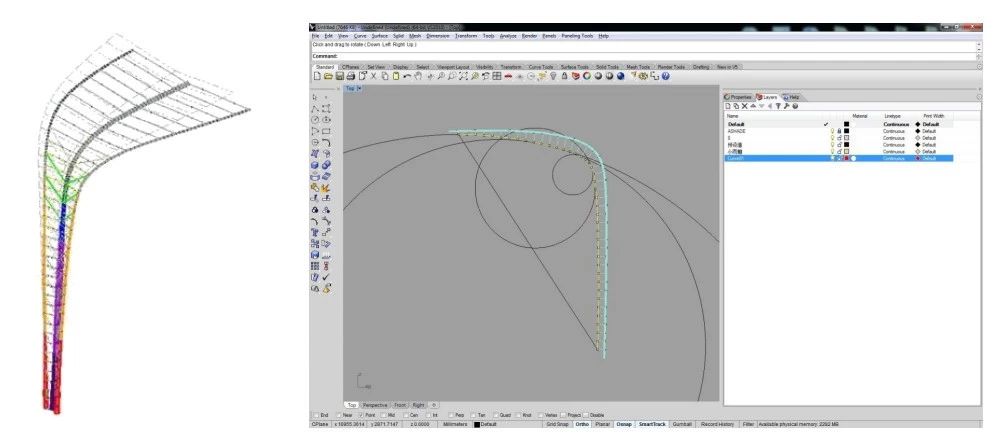Select the Circle tool in left toolbar
Screen dimensions: 998x448
click(x=315, y=120)
